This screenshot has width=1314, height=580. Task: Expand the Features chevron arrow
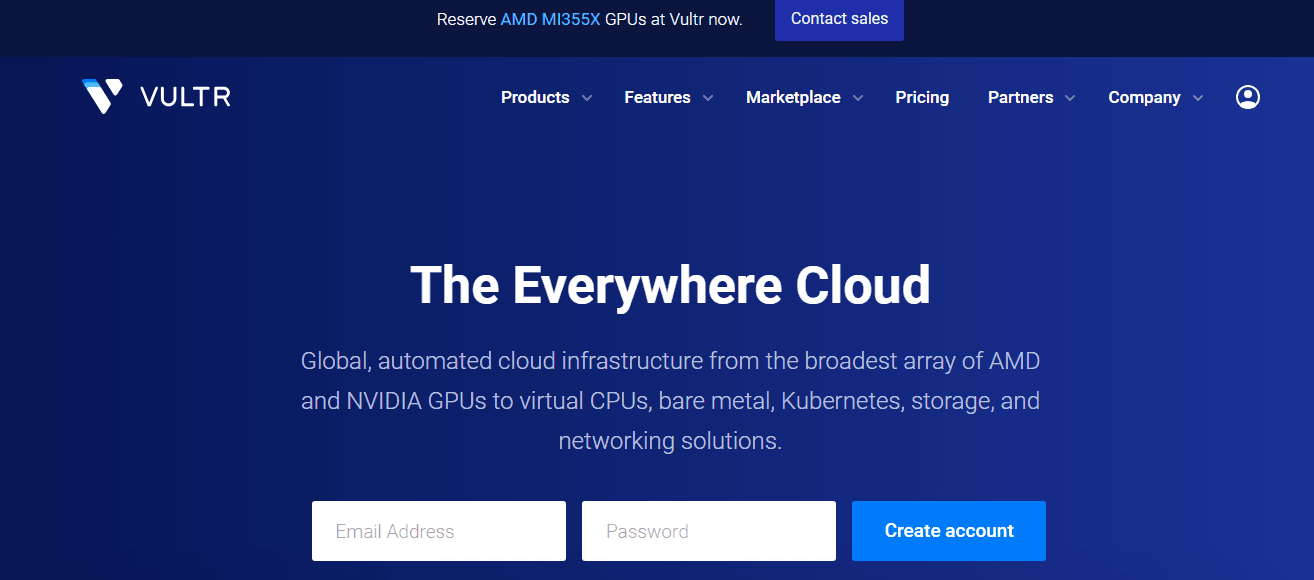pos(708,98)
